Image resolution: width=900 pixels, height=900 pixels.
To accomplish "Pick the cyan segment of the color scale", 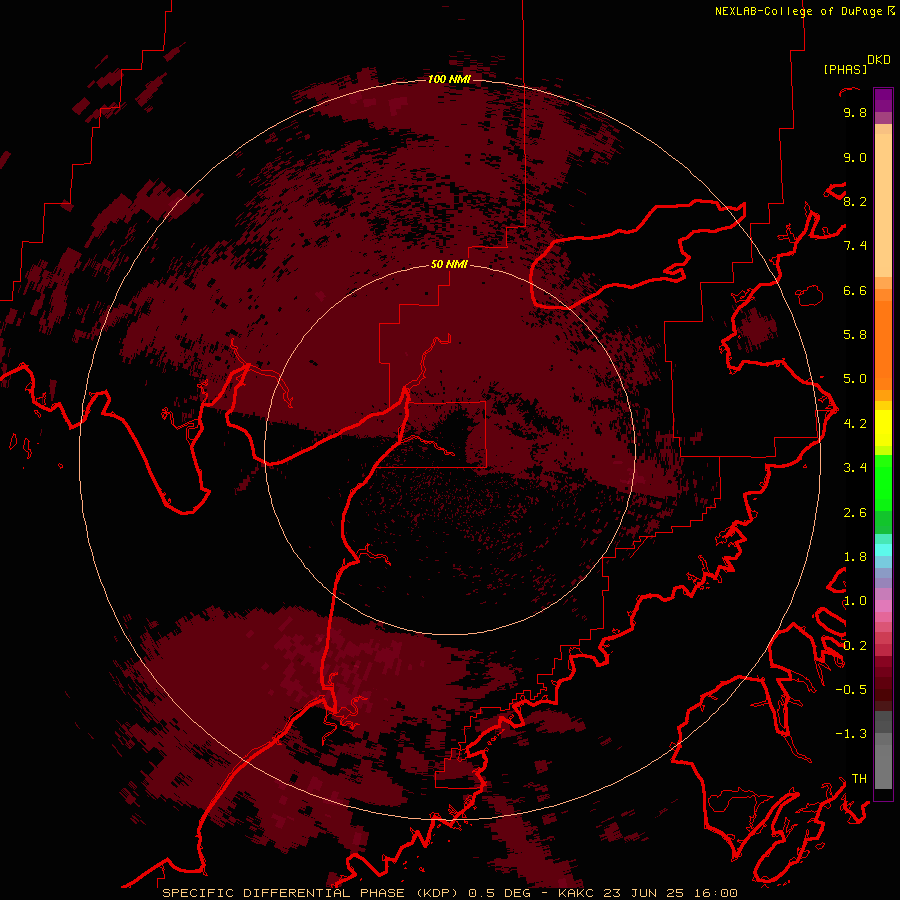I will point(883,550).
